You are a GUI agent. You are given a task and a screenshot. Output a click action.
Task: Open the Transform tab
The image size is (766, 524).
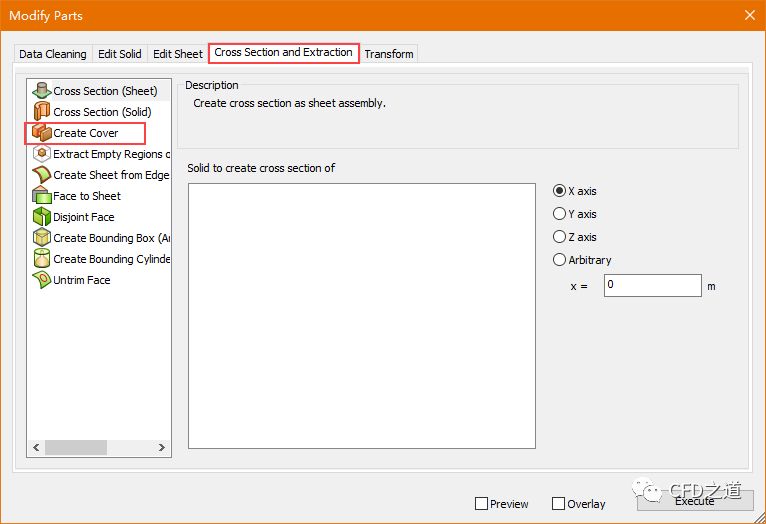tap(389, 54)
